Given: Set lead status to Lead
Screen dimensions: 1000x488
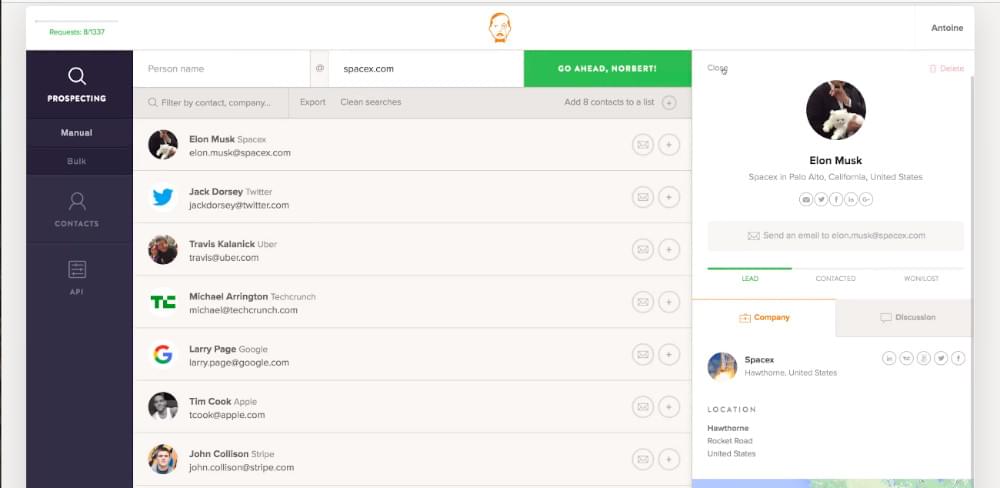Looking at the screenshot, I should 749,278.
